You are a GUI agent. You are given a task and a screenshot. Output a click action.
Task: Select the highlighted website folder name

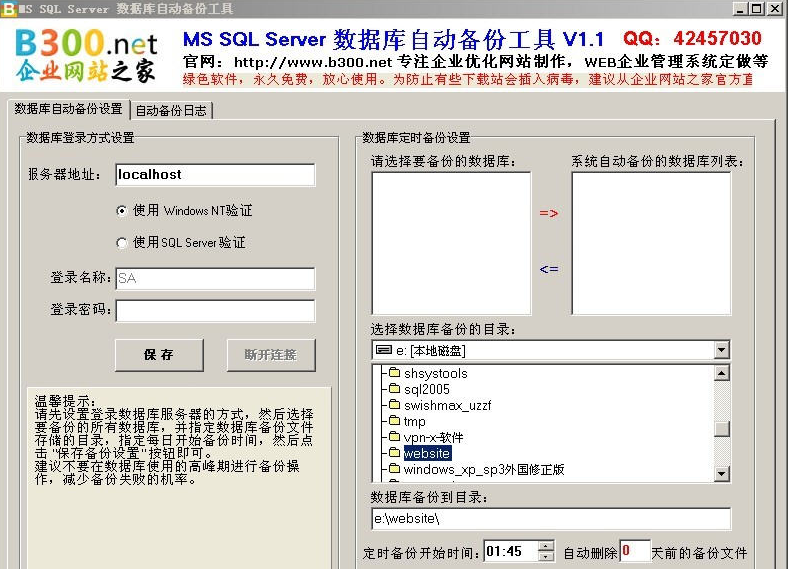point(427,453)
